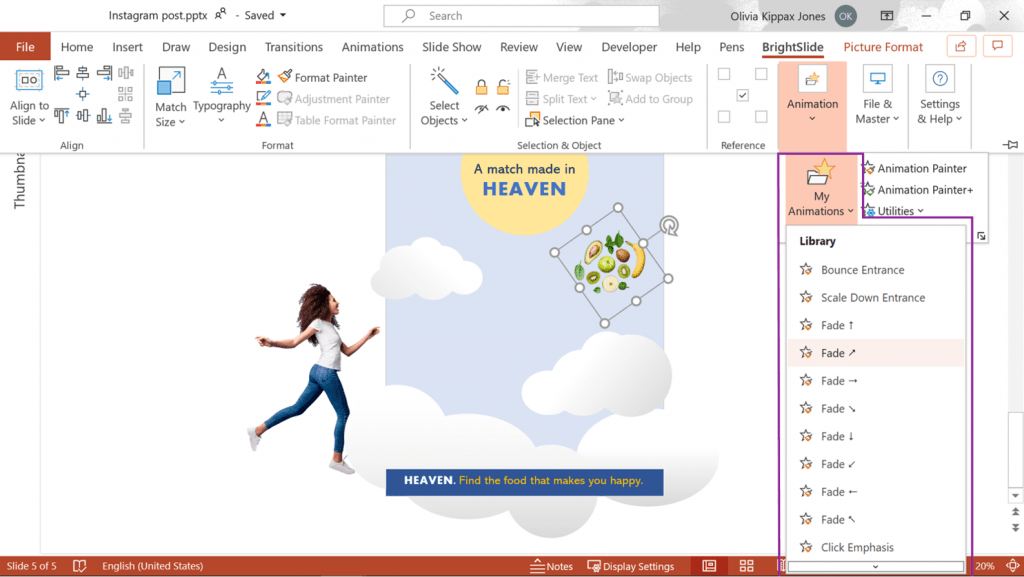Click the lock objects padlock icon

482,87
